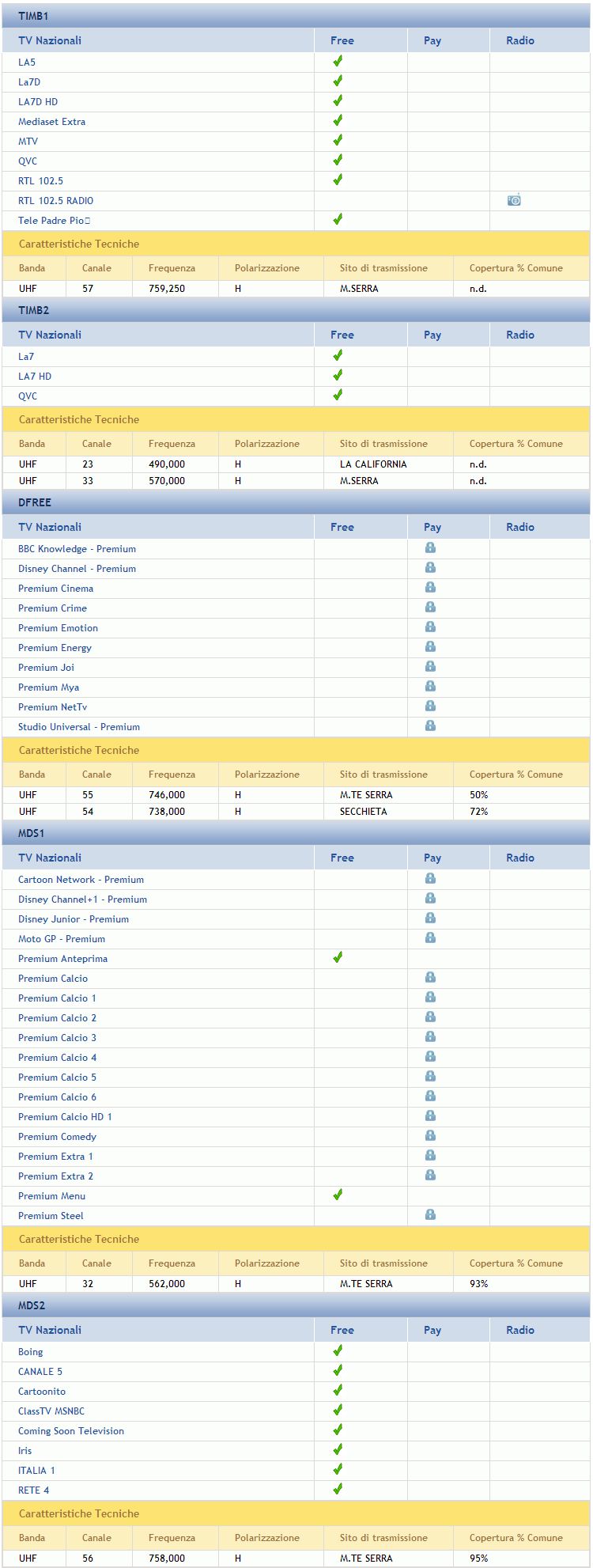The height and width of the screenshot is (1568, 593).
Task: Open the Disney Channel+1 - Premium link
Action: point(82,900)
